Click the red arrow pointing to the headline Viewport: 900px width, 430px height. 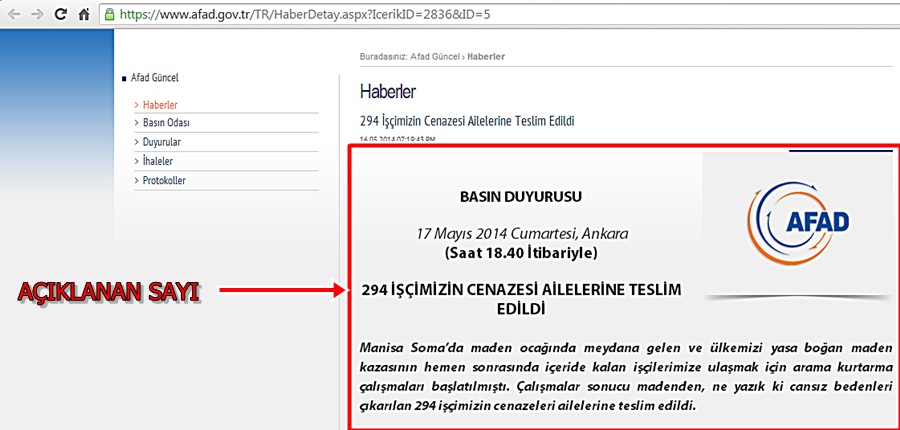tap(282, 291)
